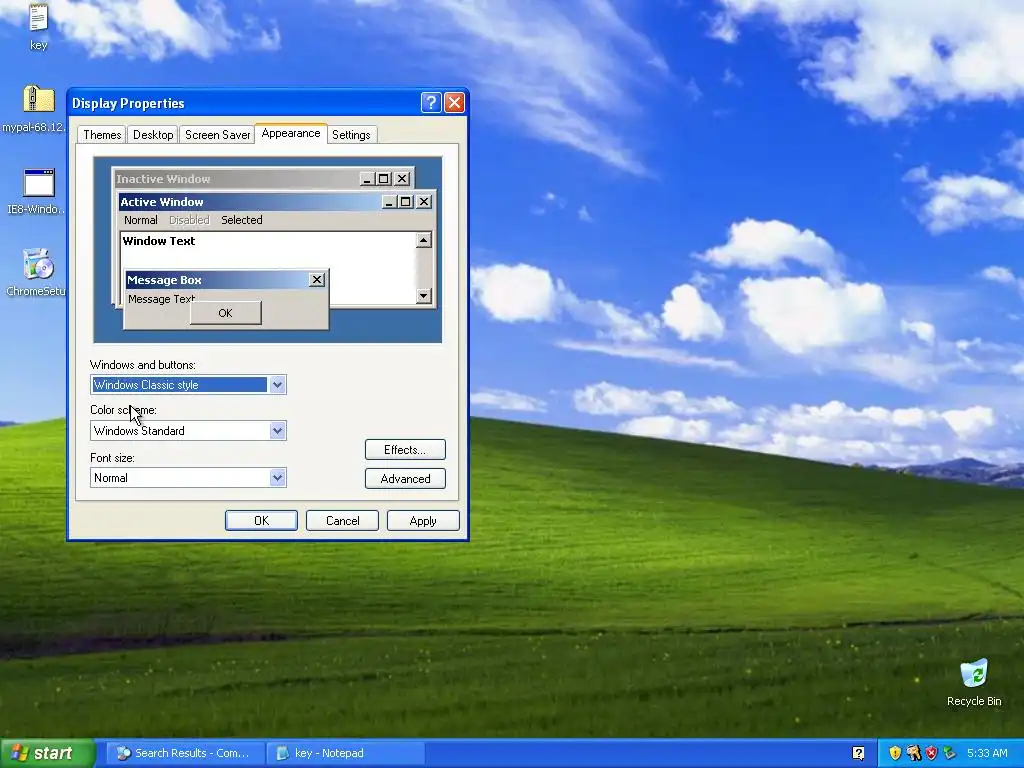Click the Active Window preview close icon

click(424, 202)
